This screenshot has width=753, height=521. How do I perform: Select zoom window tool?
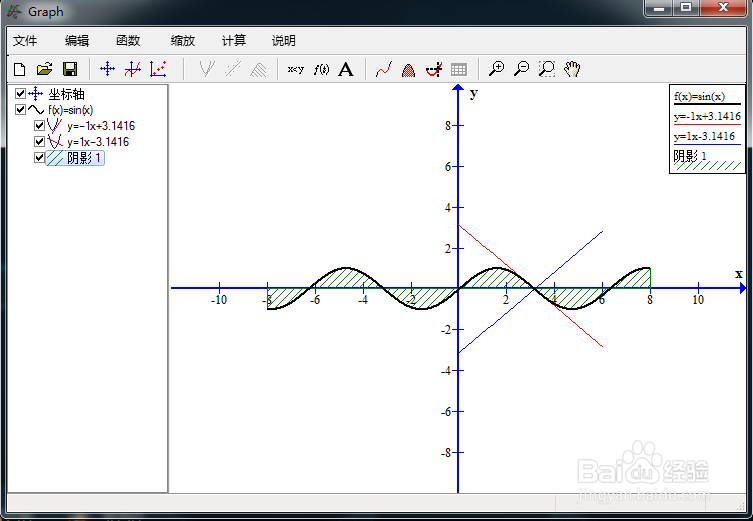point(547,69)
